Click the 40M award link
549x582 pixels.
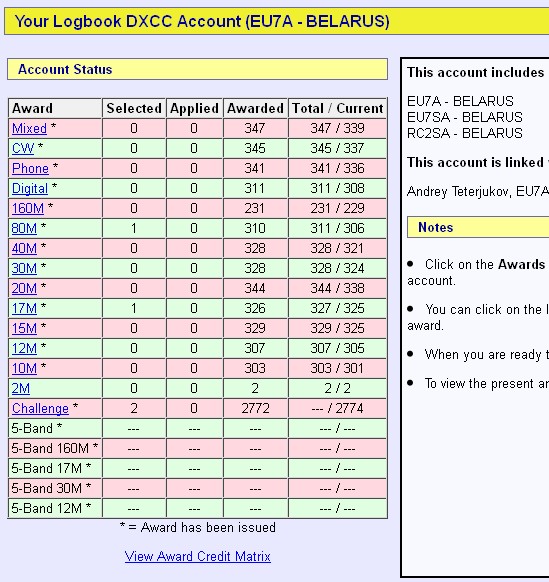(x=24, y=248)
